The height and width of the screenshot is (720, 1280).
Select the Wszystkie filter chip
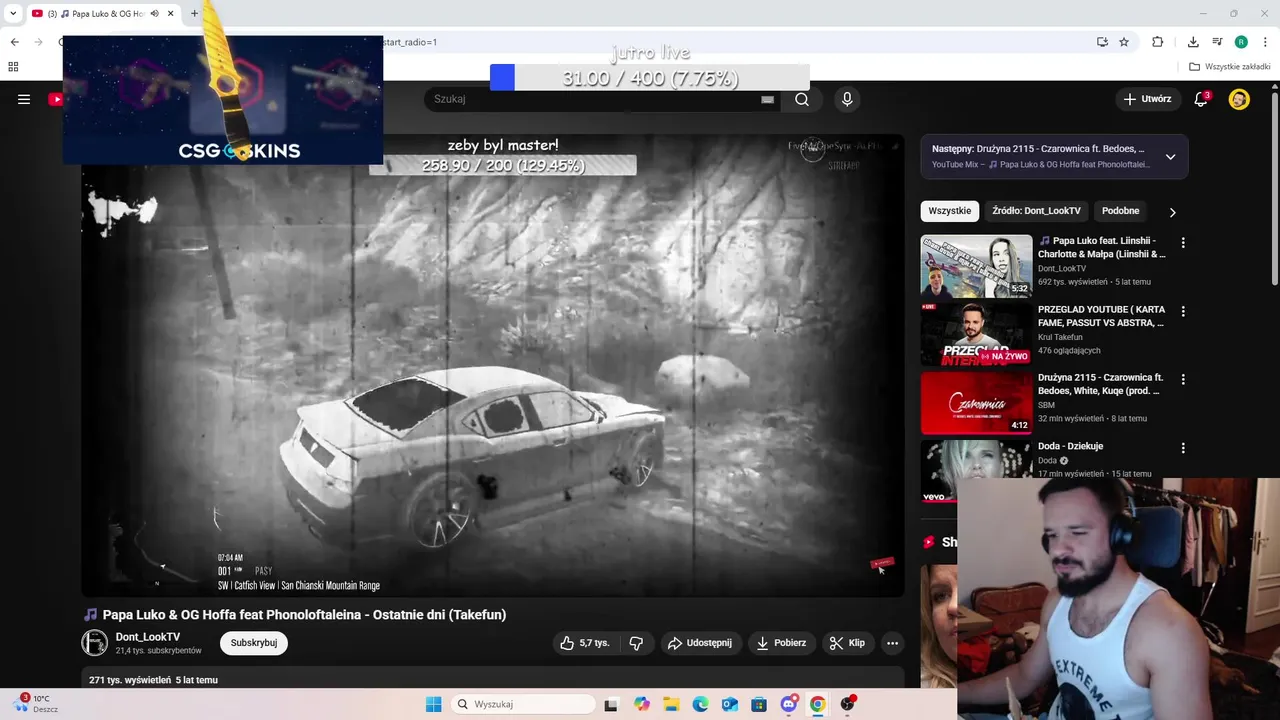coord(949,211)
